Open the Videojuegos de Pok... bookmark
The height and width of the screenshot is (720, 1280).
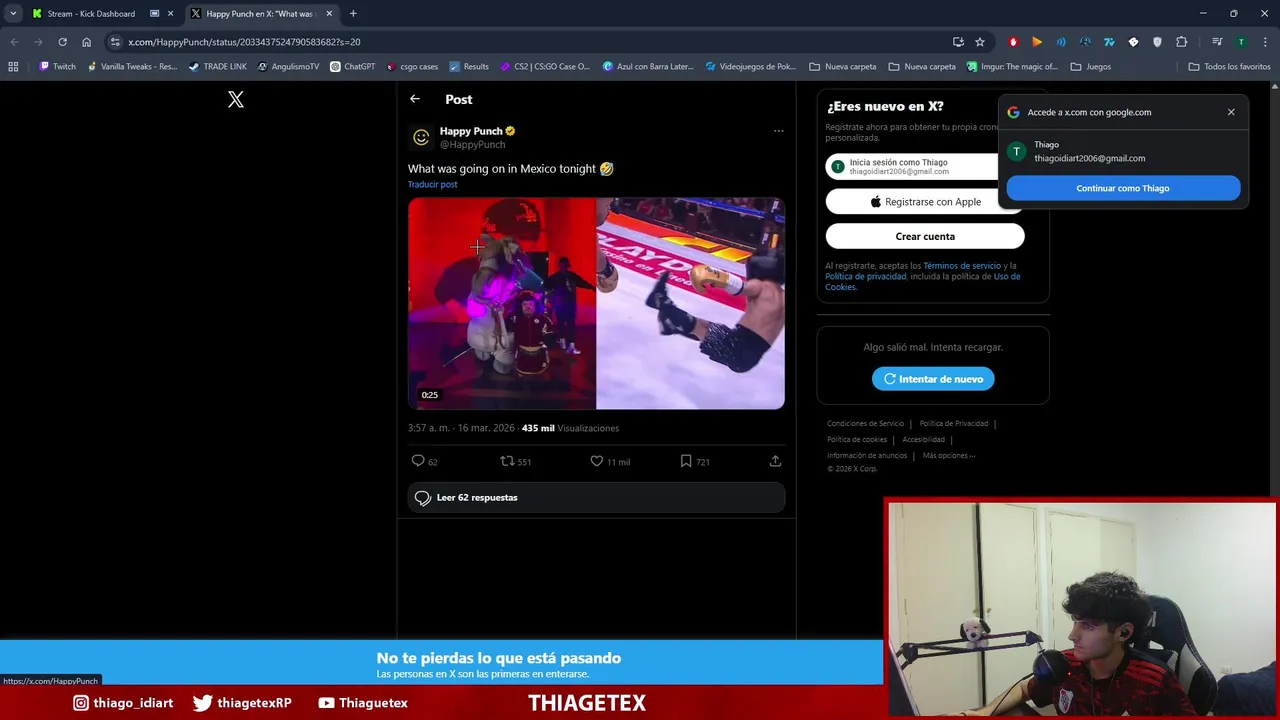(750, 67)
